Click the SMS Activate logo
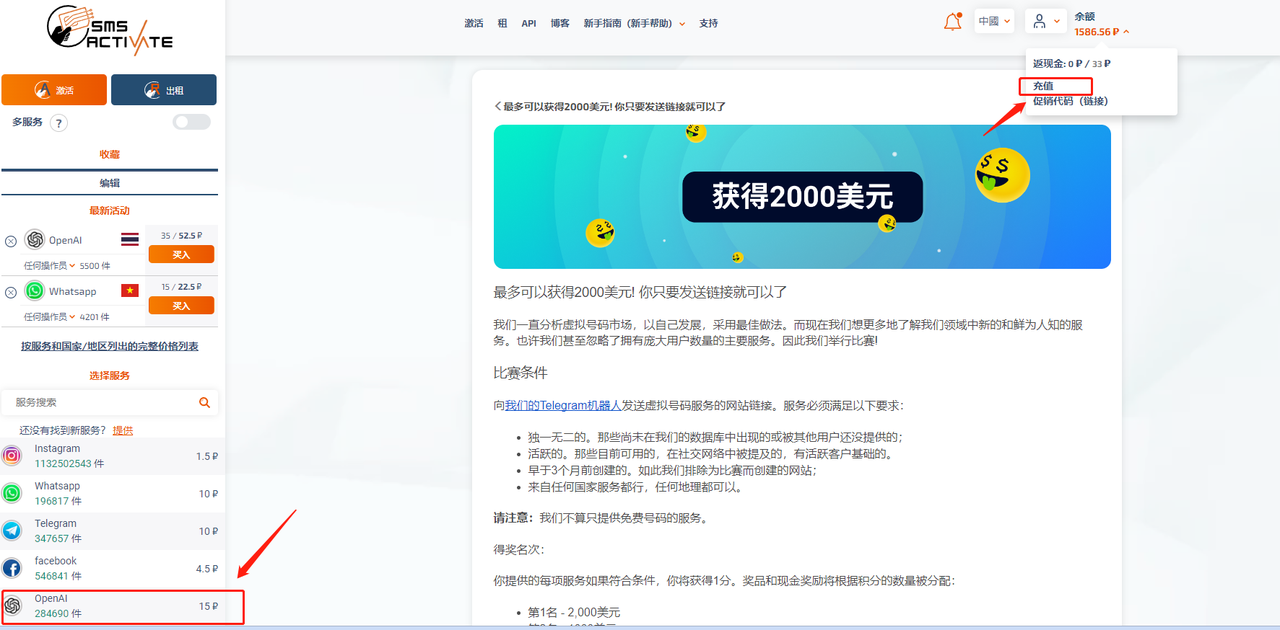1280x630 pixels. click(x=109, y=32)
